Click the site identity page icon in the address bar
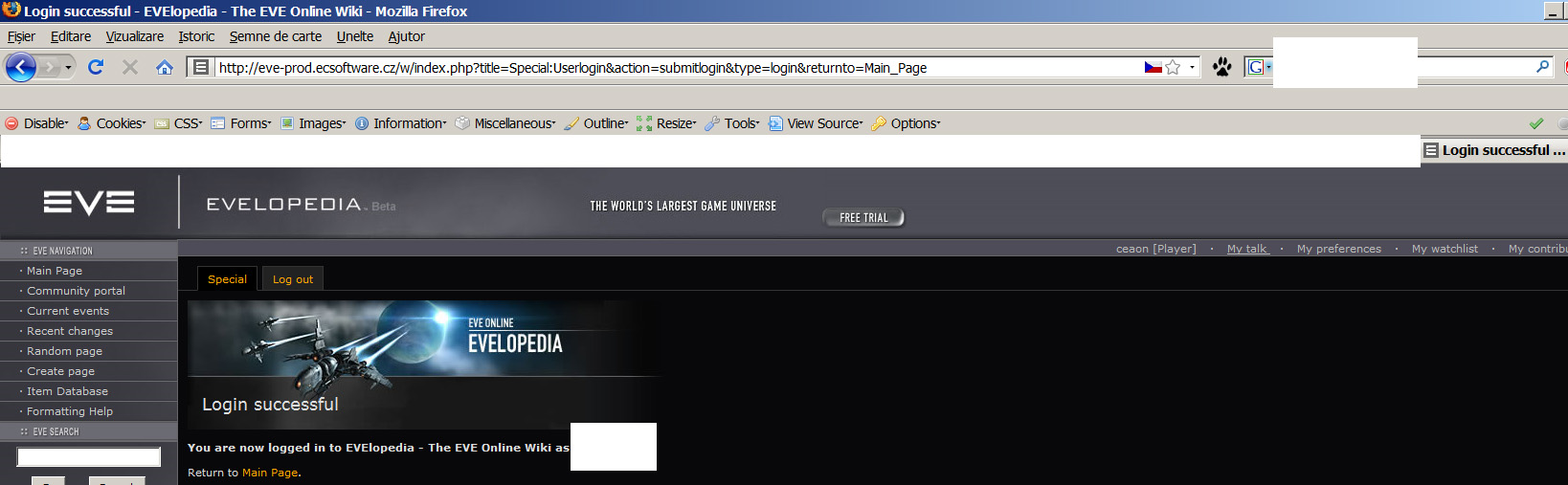Image resolution: width=1568 pixels, height=485 pixels. click(201, 67)
